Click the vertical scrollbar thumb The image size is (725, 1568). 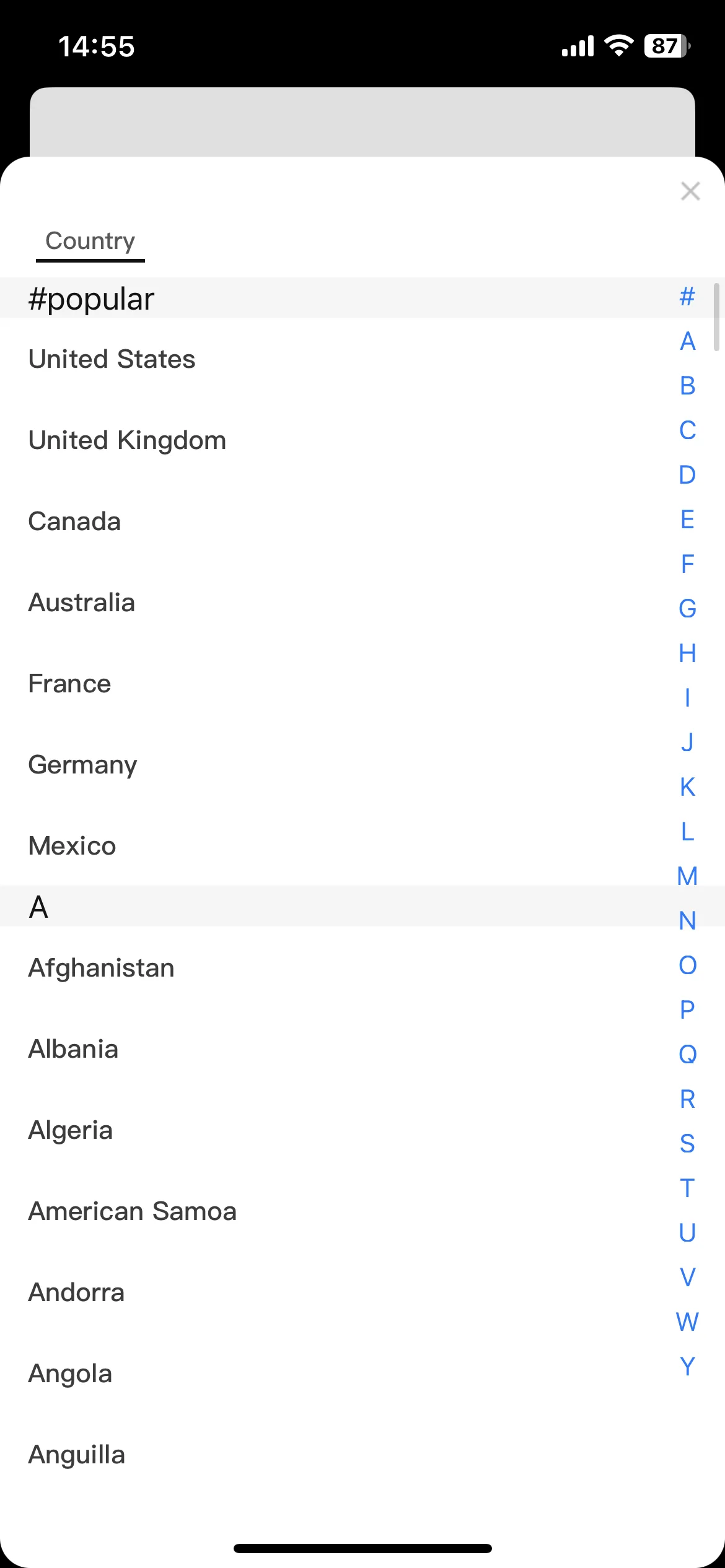[716, 317]
